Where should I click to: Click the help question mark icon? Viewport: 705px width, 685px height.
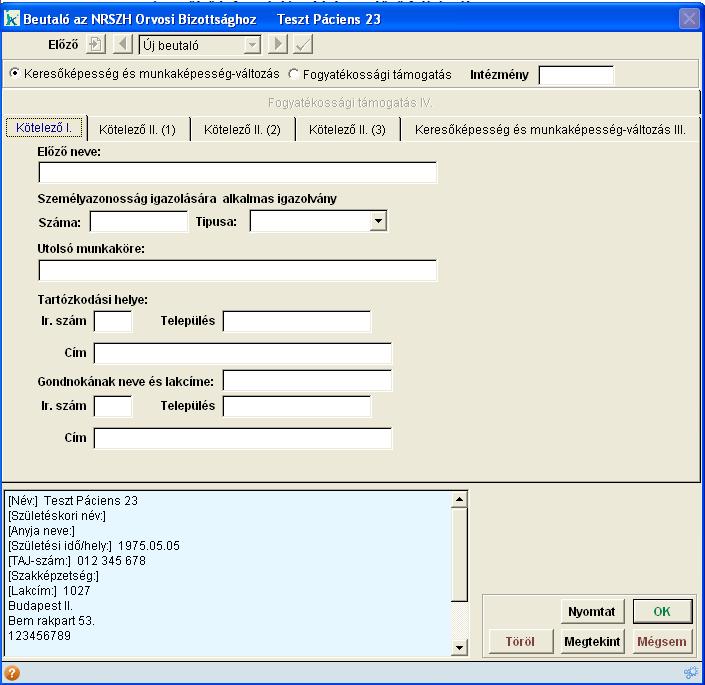(x=12, y=673)
